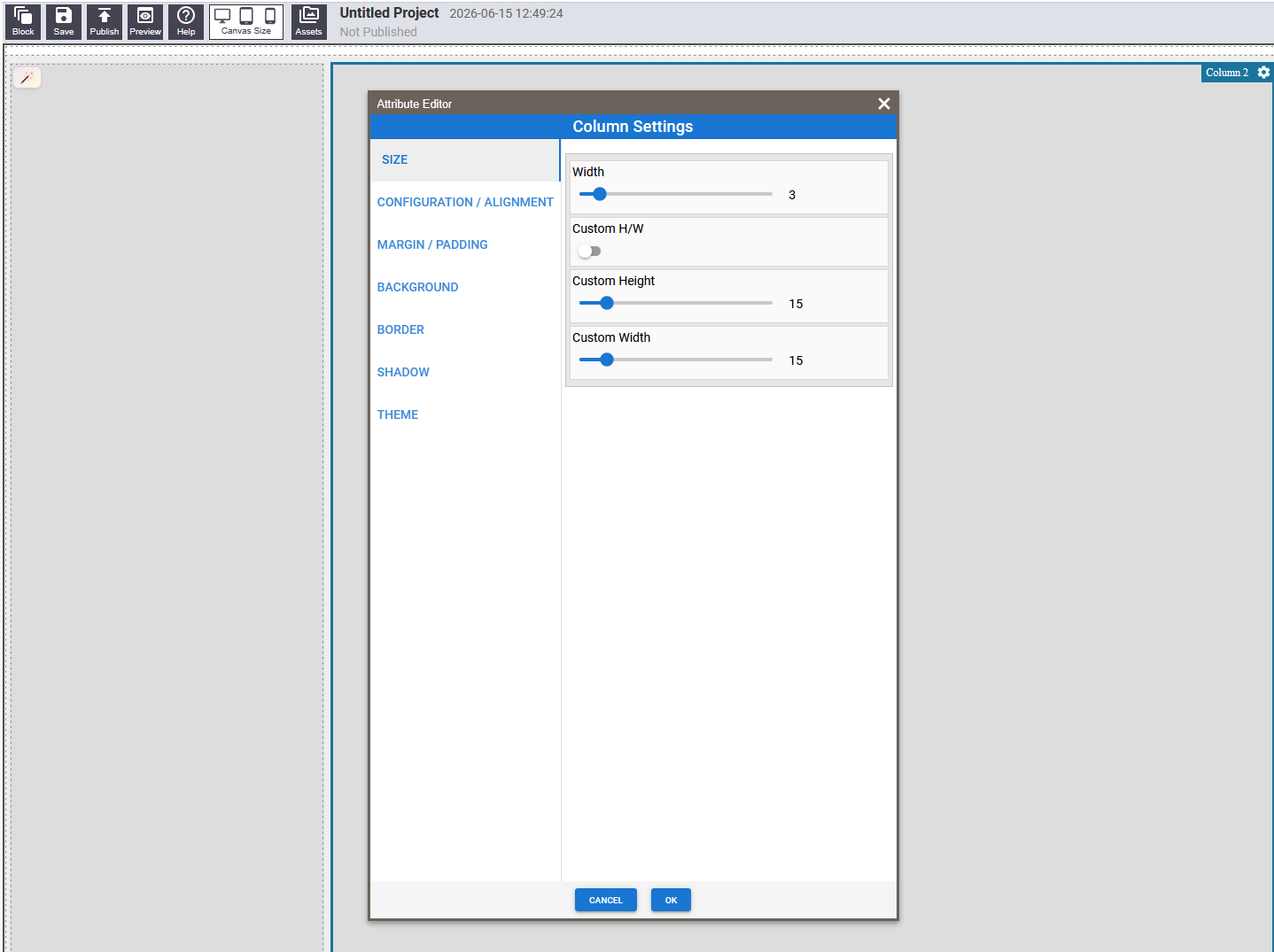Open Preview from the toolbar

point(145,21)
